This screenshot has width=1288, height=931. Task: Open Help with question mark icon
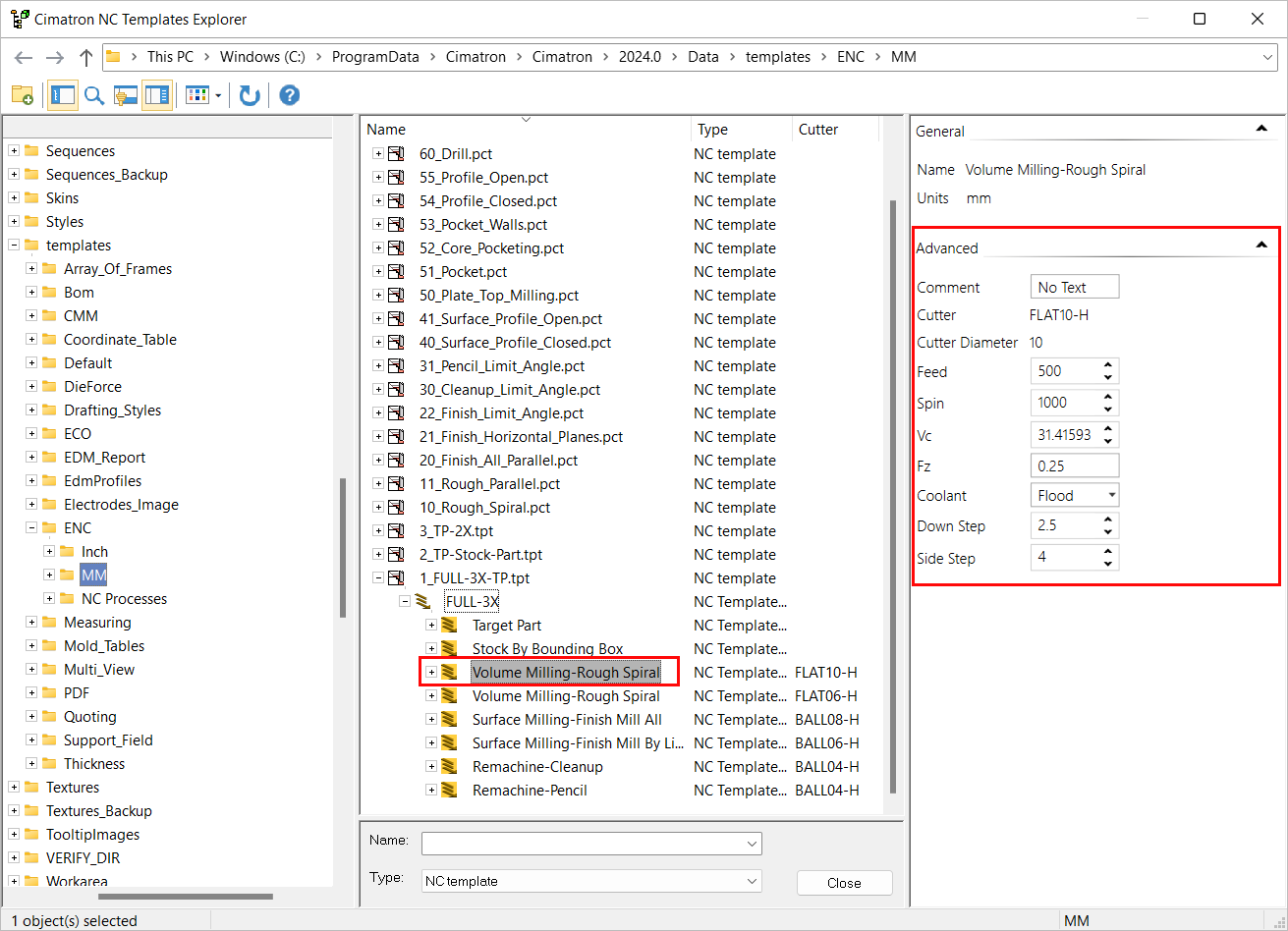click(289, 95)
